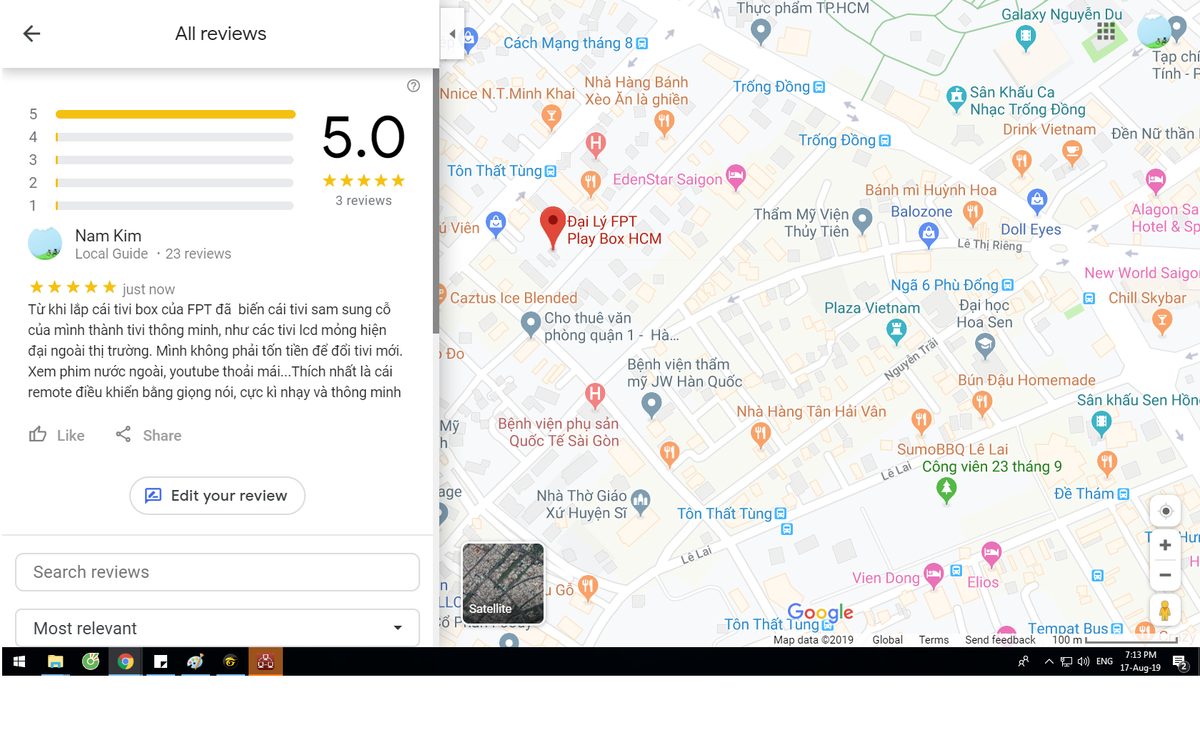Click the 4-star rating bar
This screenshot has width=1200, height=750.
(175, 137)
